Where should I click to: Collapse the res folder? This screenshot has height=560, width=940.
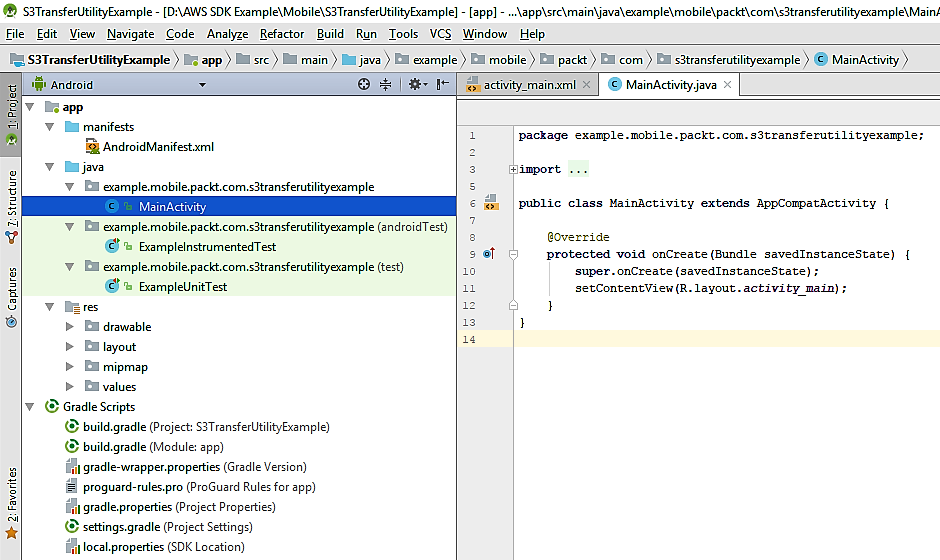50,307
